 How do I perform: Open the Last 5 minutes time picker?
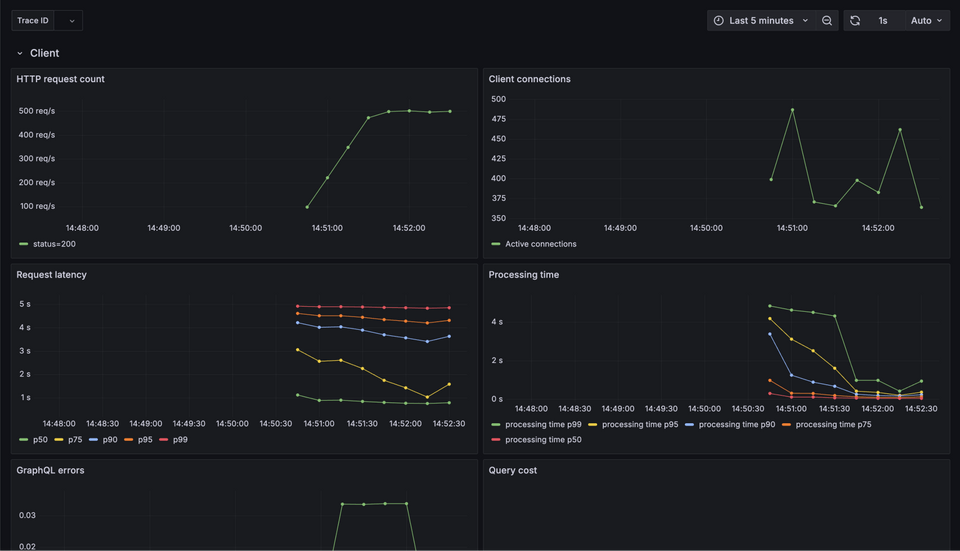point(760,20)
